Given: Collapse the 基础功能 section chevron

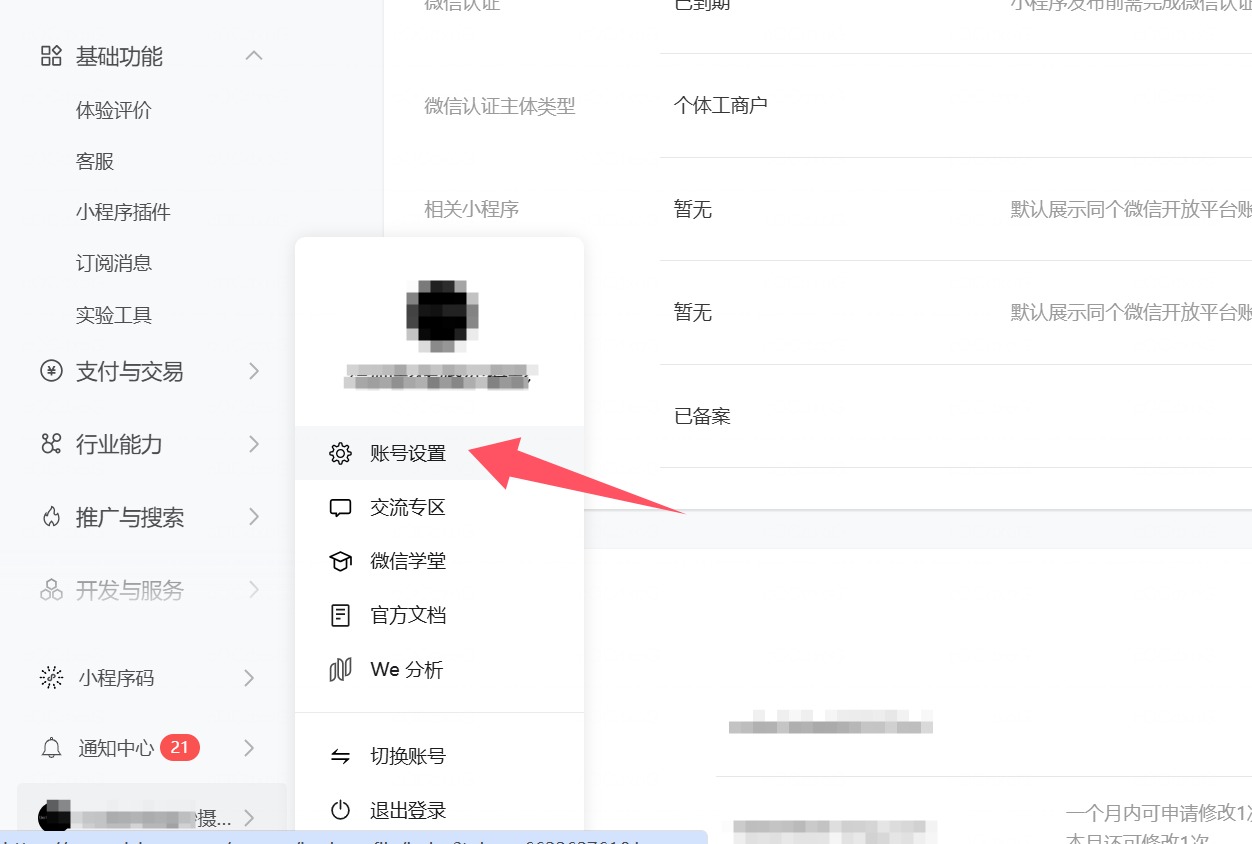Looking at the screenshot, I should (x=254, y=56).
